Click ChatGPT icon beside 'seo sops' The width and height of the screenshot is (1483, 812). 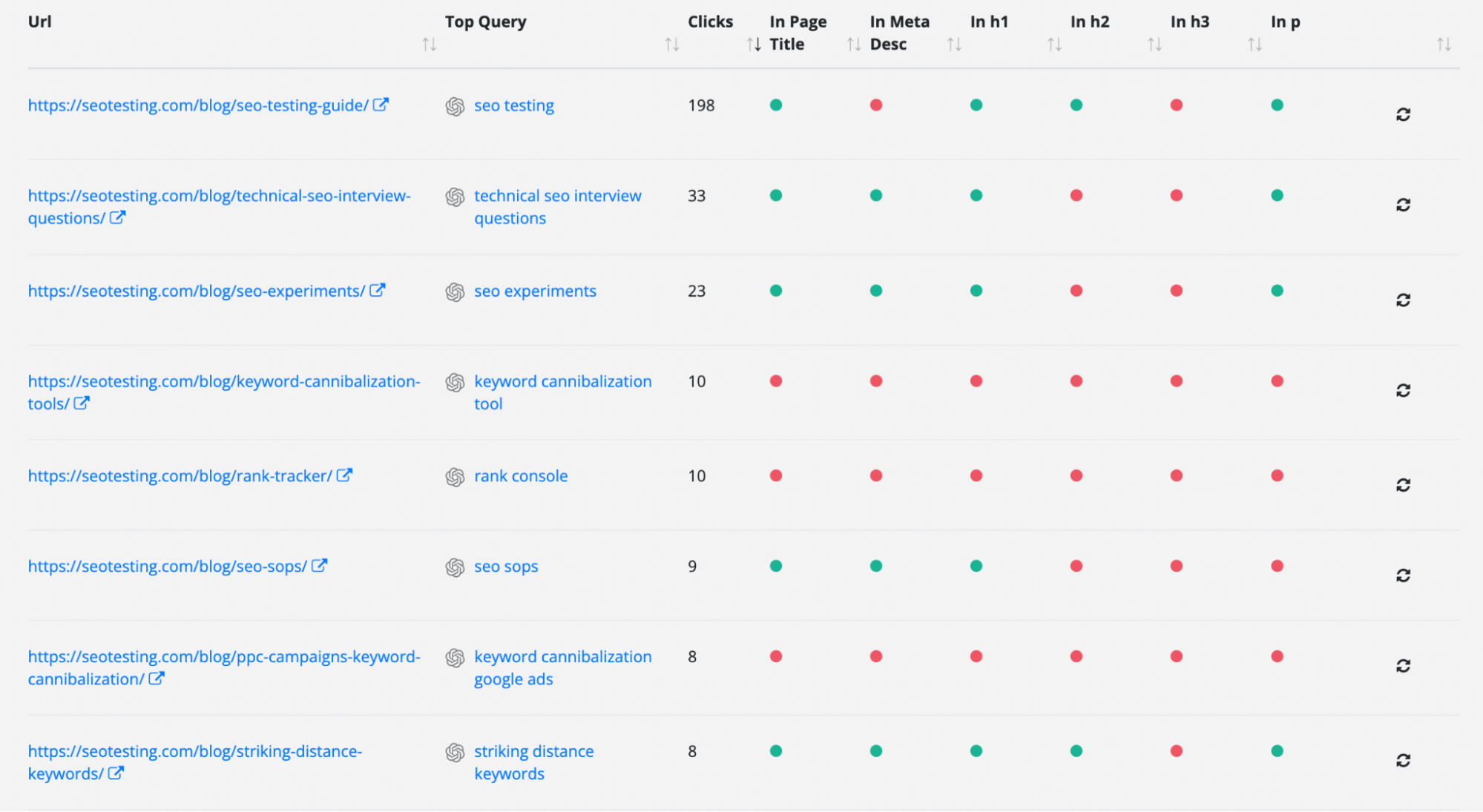pos(455,567)
